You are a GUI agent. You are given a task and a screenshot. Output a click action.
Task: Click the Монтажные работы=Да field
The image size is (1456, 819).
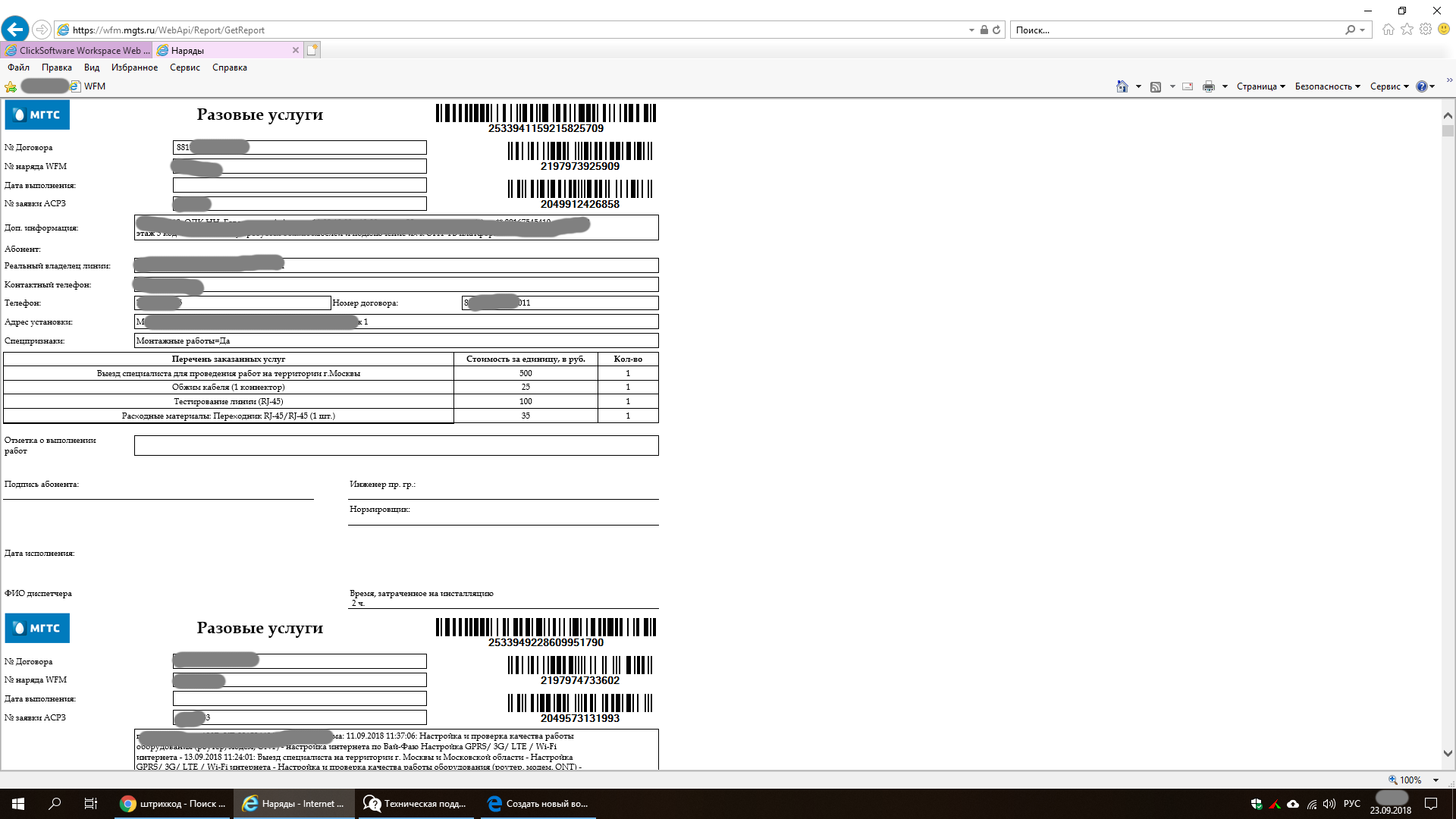coord(397,341)
